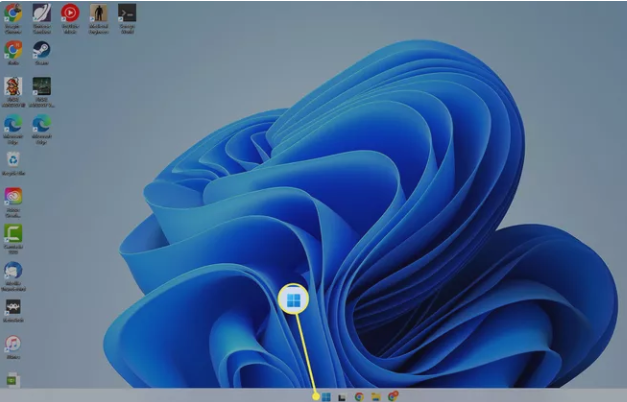Screen dimensions: 627x402
Task: Open Chrome without badge on the taskbar
Action: pos(359,396)
